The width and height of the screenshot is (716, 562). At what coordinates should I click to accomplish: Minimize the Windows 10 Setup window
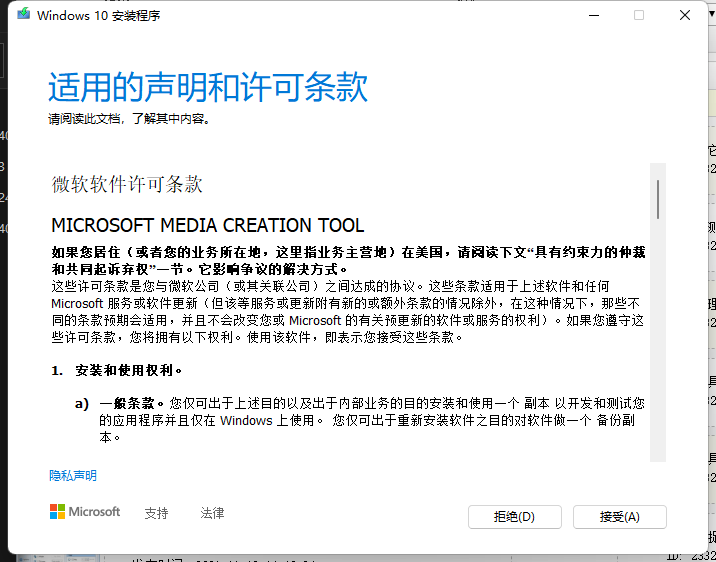point(593,15)
